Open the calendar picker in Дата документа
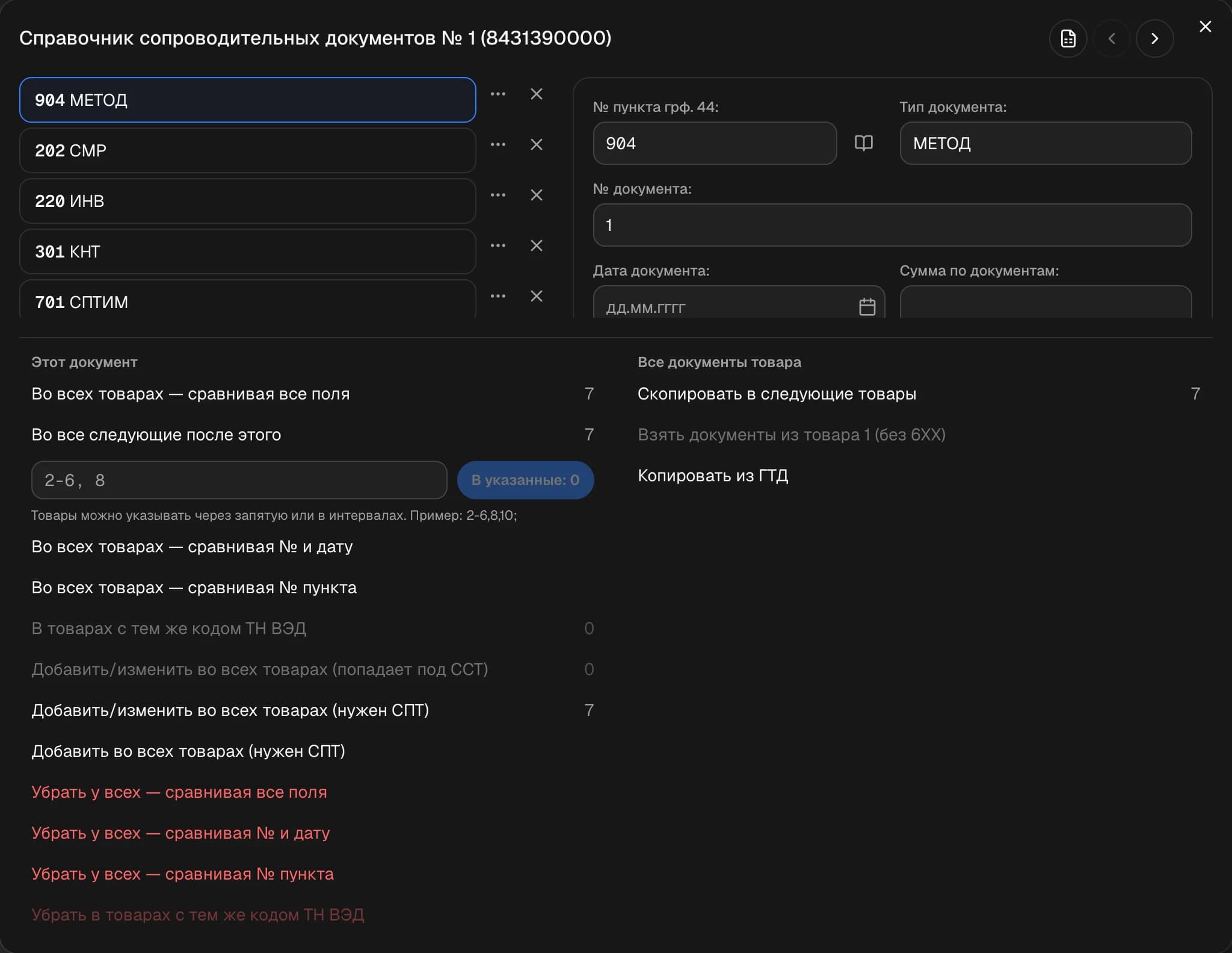This screenshot has width=1232, height=953. point(867,307)
